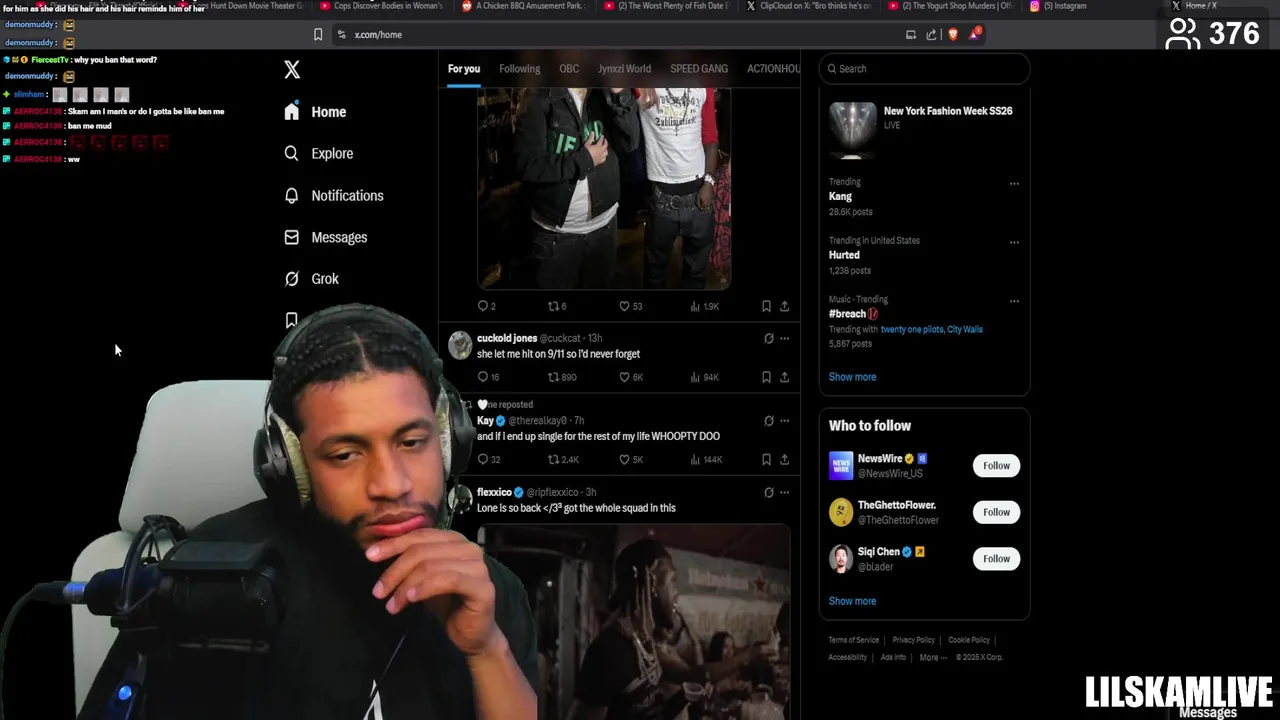The image size is (1280, 720).
Task: Bookmark the cuckold jones post
Action: pyautogui.click(x=766, y=377)
